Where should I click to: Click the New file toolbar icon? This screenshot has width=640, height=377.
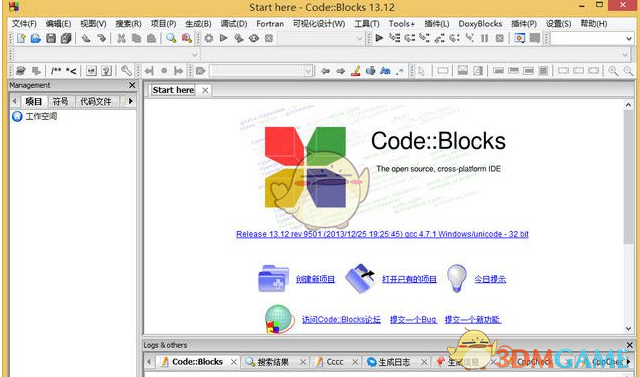click(x=21, y=38)
